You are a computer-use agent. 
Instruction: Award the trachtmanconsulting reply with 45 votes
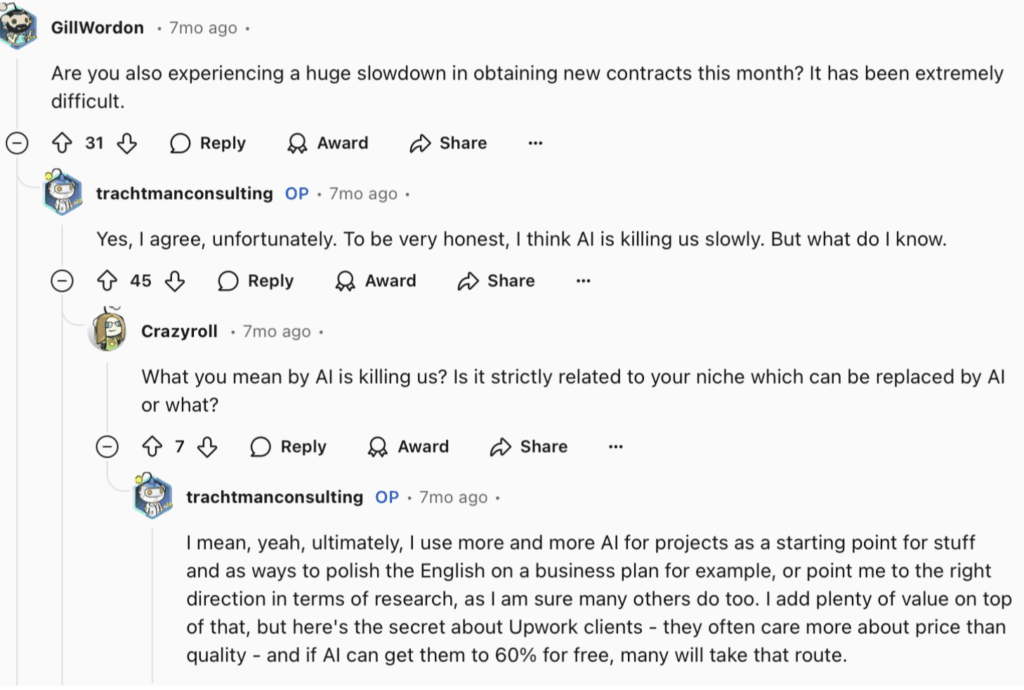click(376, 281)
